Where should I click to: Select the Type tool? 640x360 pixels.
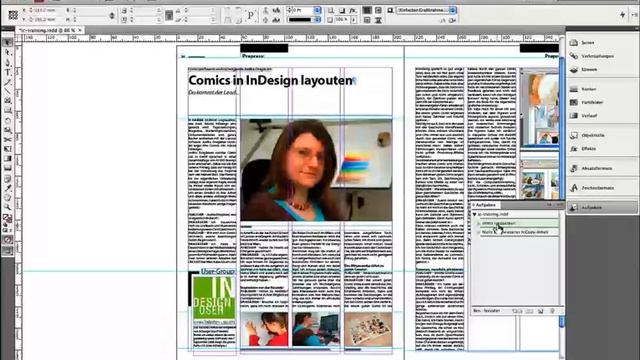tap(7, 72)
